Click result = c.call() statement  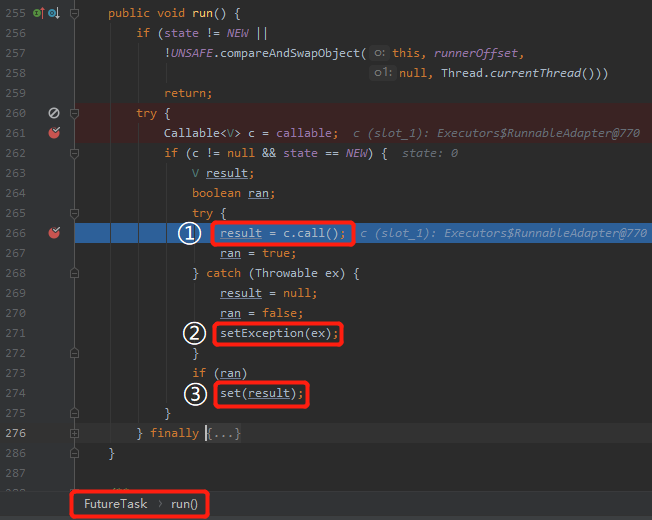283,233
